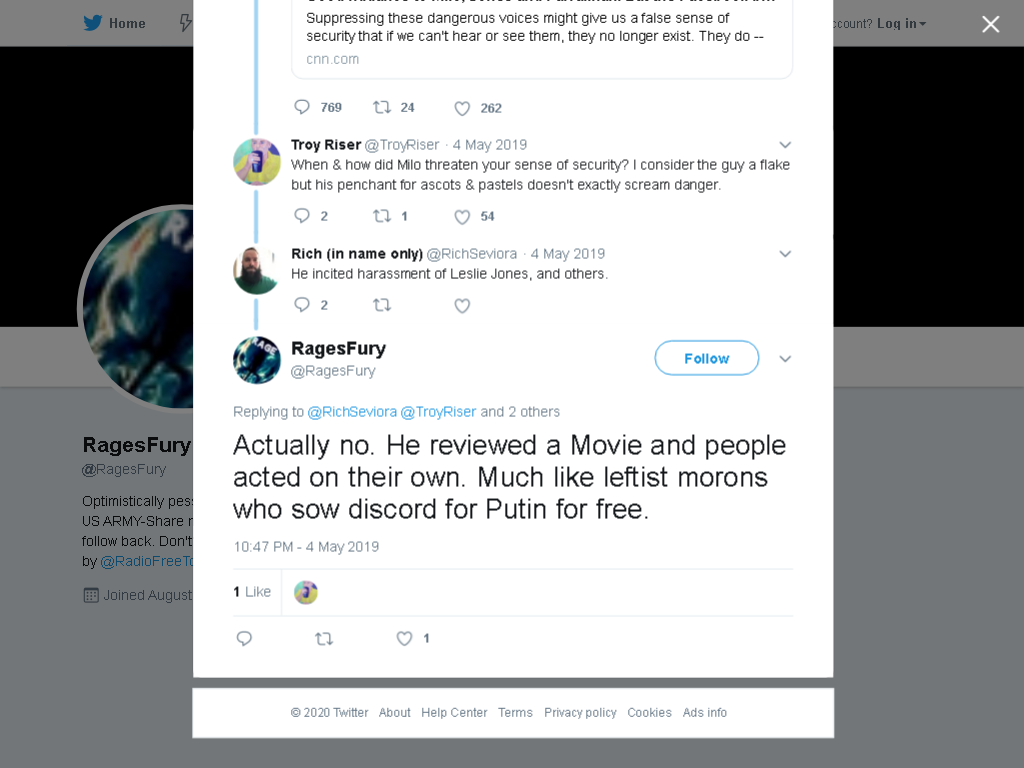
Task: Reply to the RagesFury main tweet
Action: pos(244,639)
